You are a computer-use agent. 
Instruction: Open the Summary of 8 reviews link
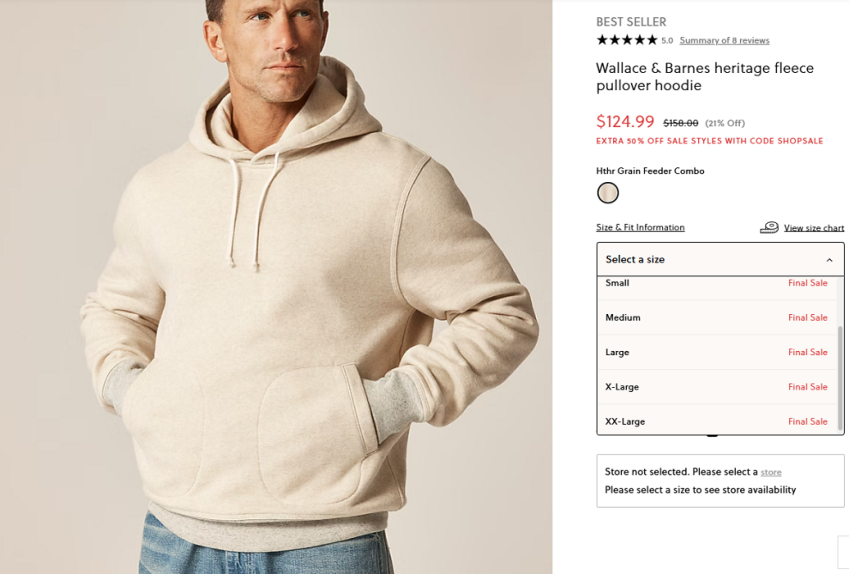click(724, 41)
